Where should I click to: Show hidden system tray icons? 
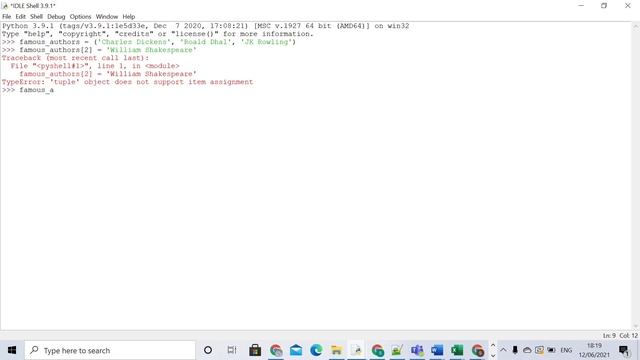click(503, 350)
